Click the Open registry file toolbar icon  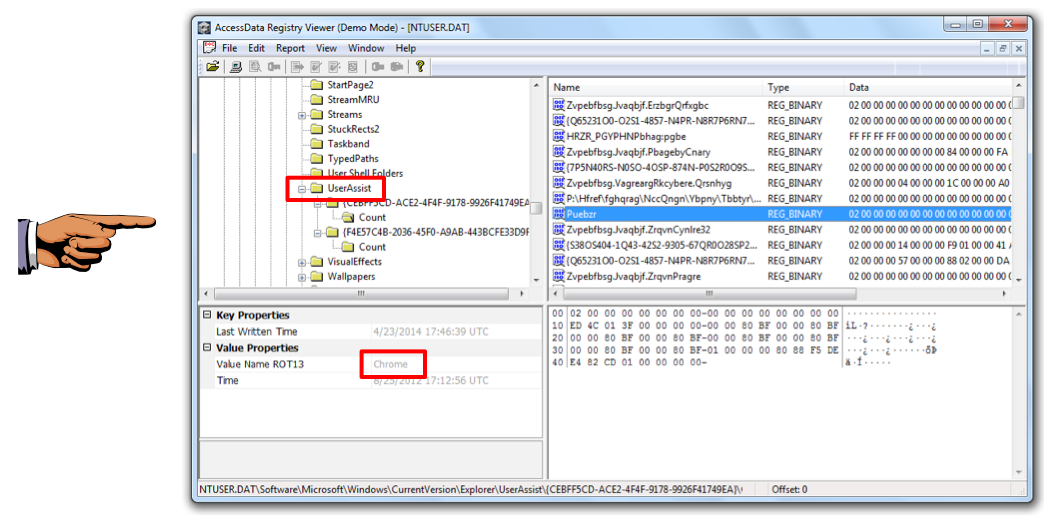(x=213, y=66)
